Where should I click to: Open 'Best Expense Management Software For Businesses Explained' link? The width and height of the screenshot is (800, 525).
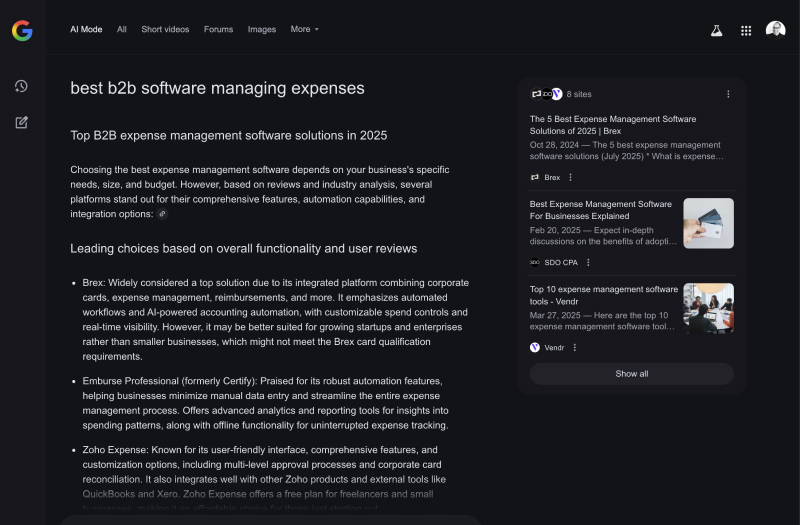(x=601, y=210)
